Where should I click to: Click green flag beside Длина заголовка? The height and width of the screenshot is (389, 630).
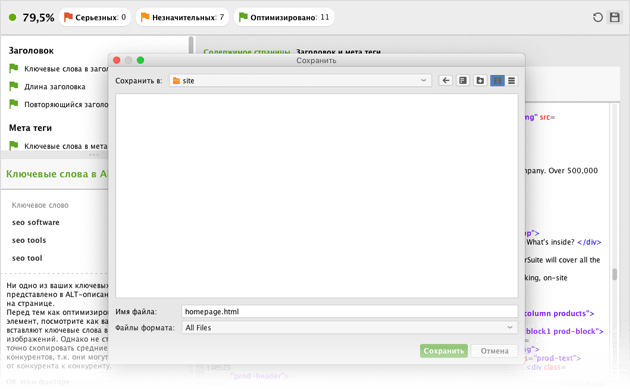point(14,86)
